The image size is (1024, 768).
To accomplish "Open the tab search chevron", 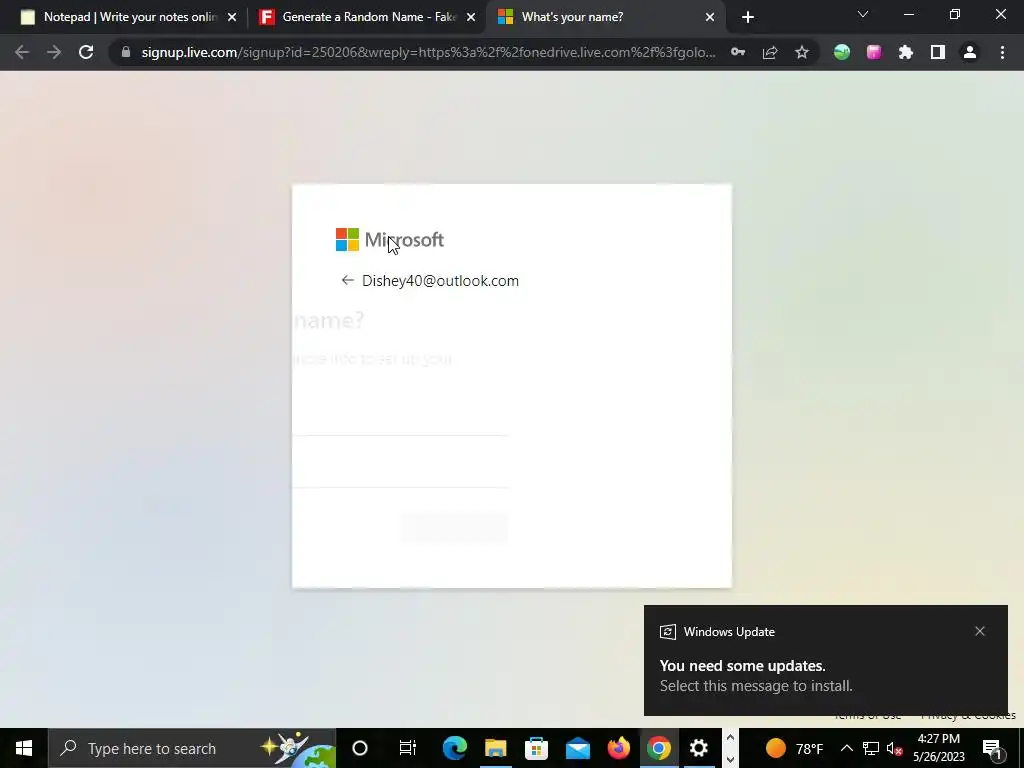I will pos(863,14).
